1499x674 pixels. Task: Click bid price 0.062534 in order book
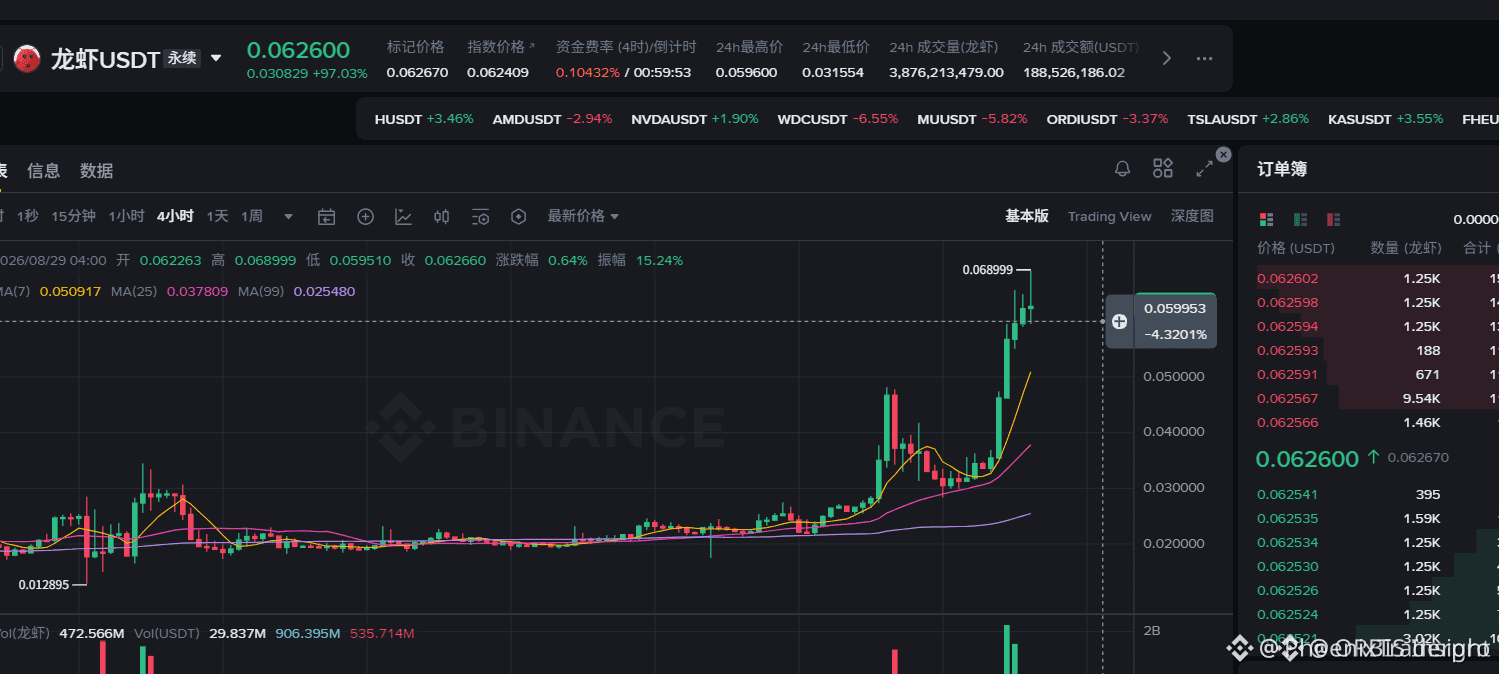point(1287,543)
